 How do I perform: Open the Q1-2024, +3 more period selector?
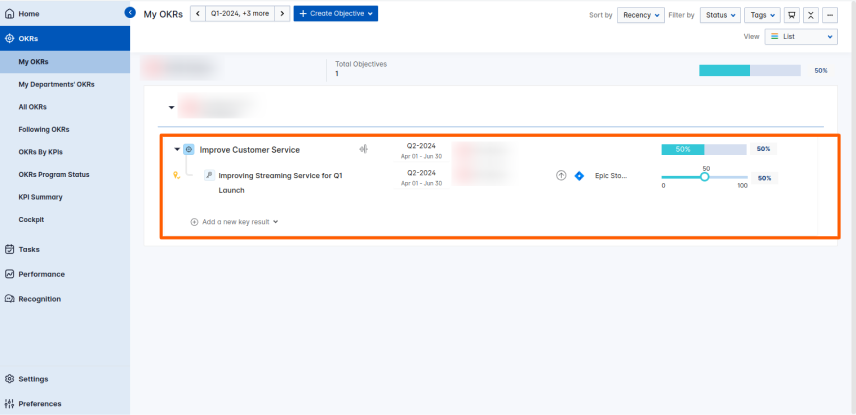click(x=240, y=14)
